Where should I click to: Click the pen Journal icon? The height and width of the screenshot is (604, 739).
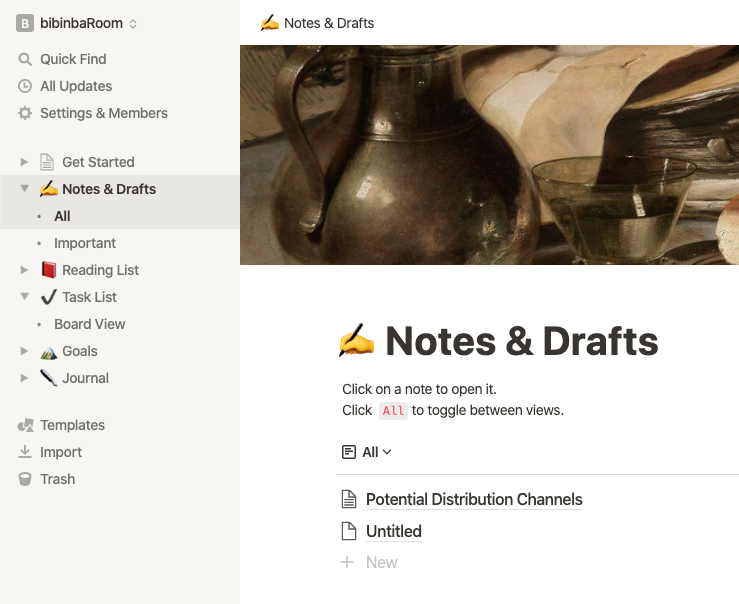(49, 378)
